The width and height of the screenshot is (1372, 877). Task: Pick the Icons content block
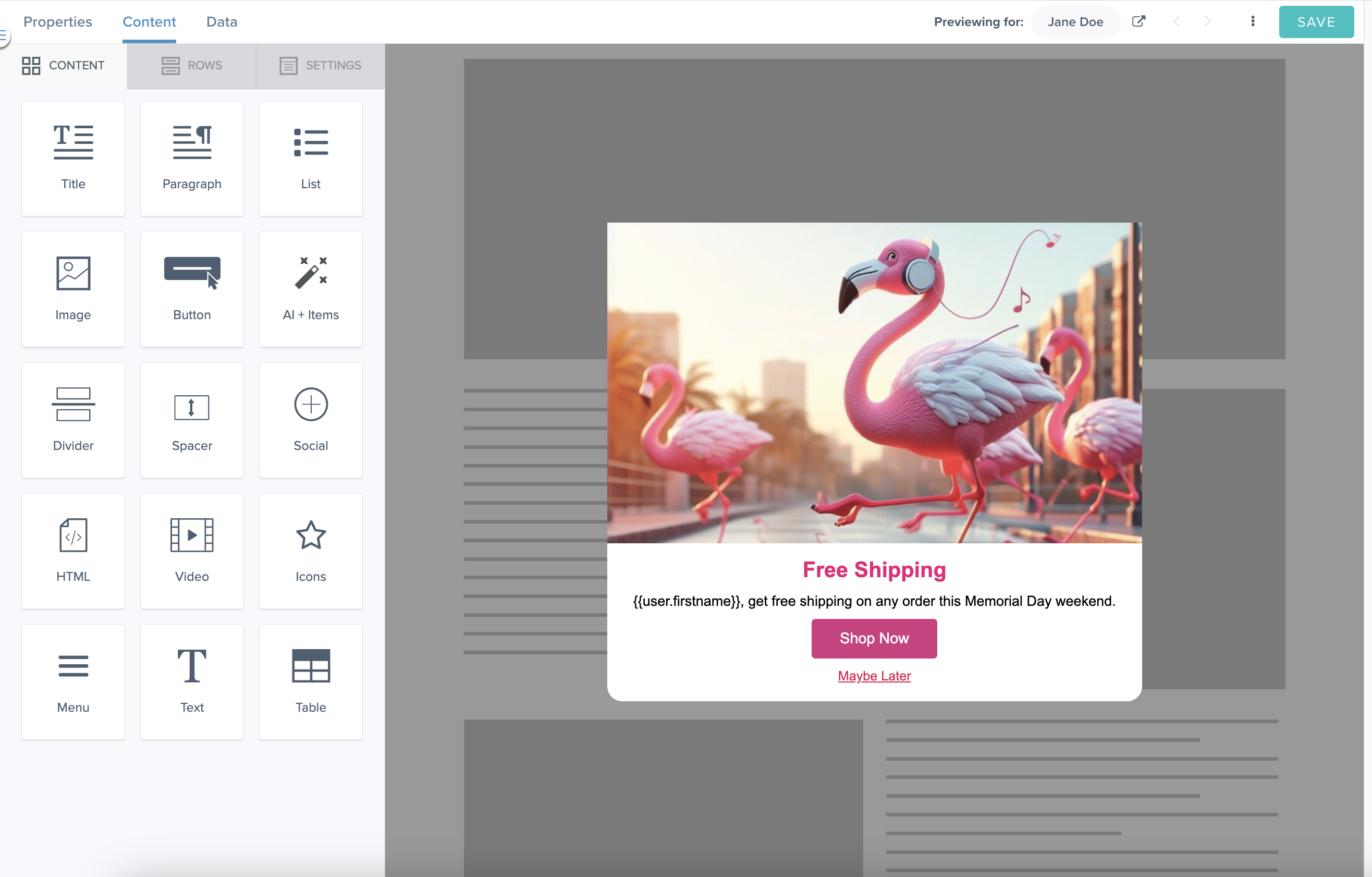click(x=311, y=551)
